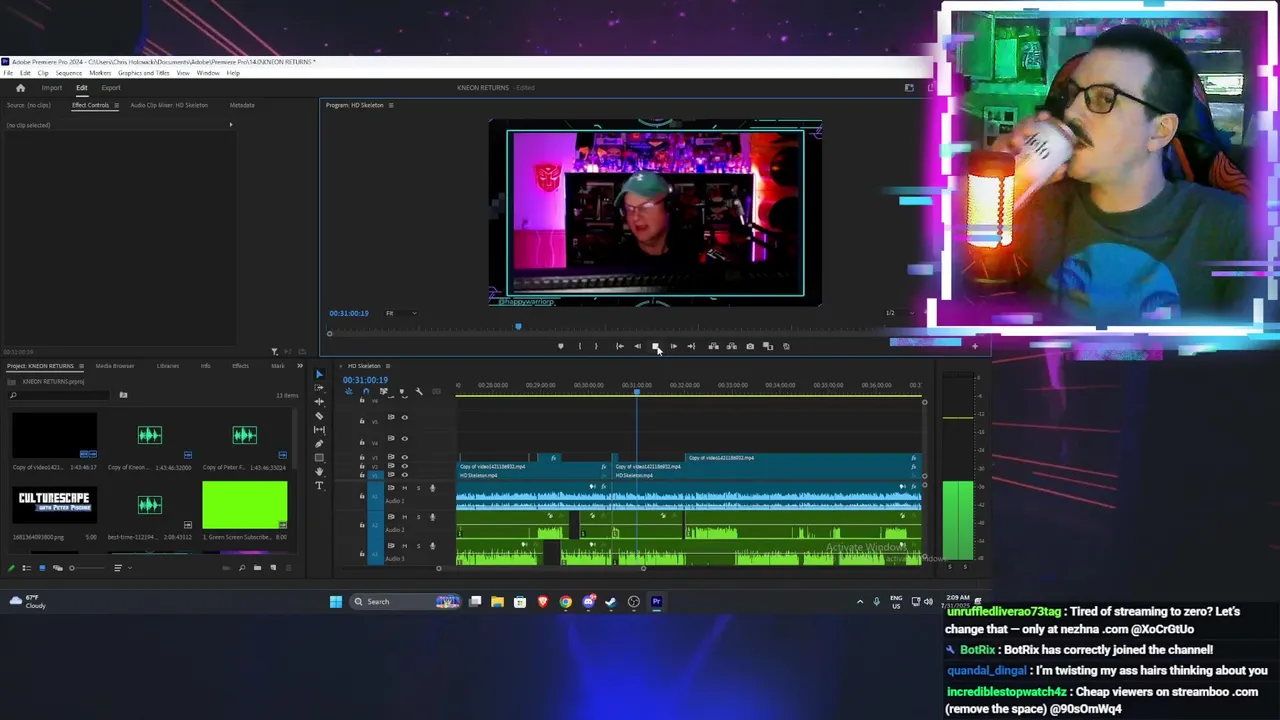Open the Markers menu
The height and width of the screenshot is (720, 1280).
point(100,73)
